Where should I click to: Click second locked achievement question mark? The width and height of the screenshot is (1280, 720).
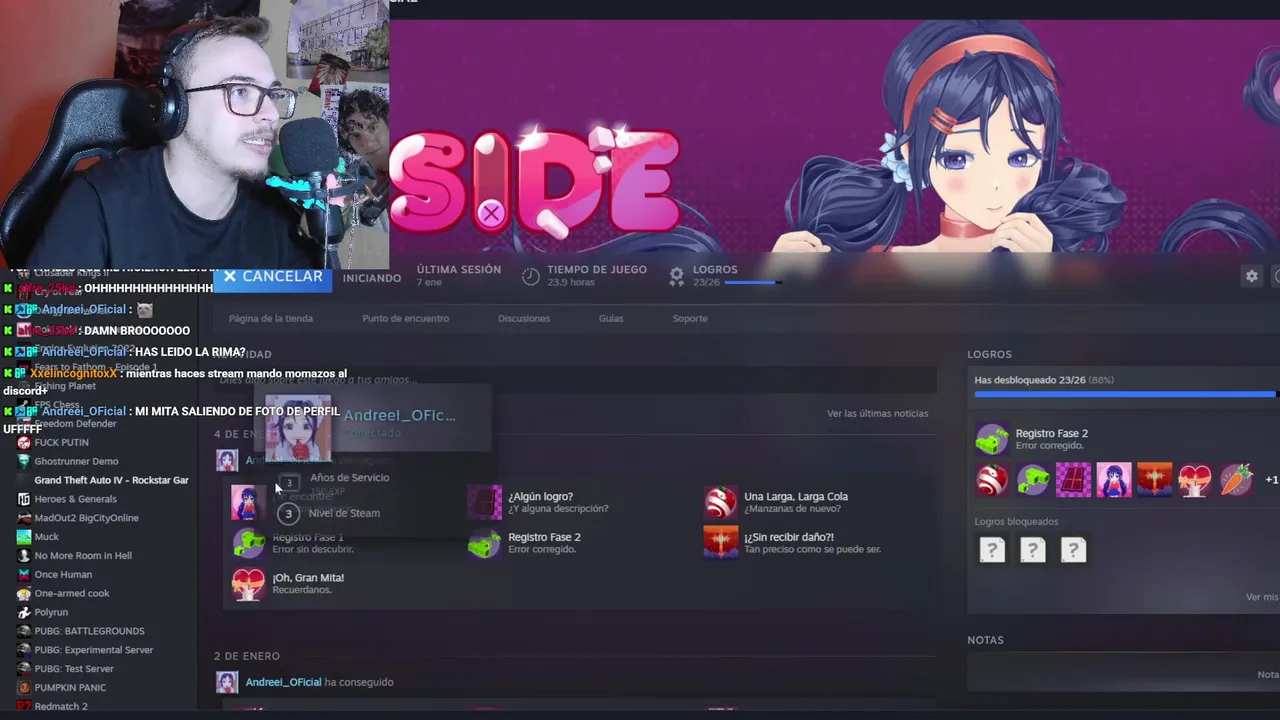1033,549
